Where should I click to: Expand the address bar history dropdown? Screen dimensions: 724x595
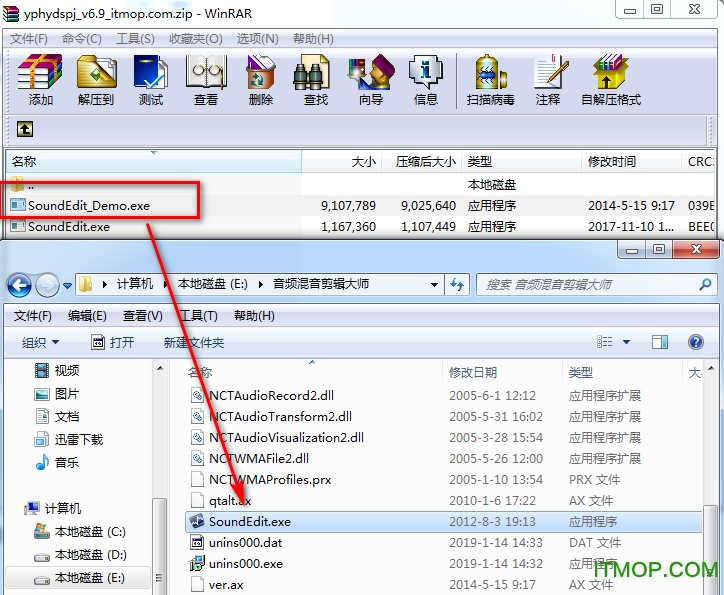pos(434,284)
